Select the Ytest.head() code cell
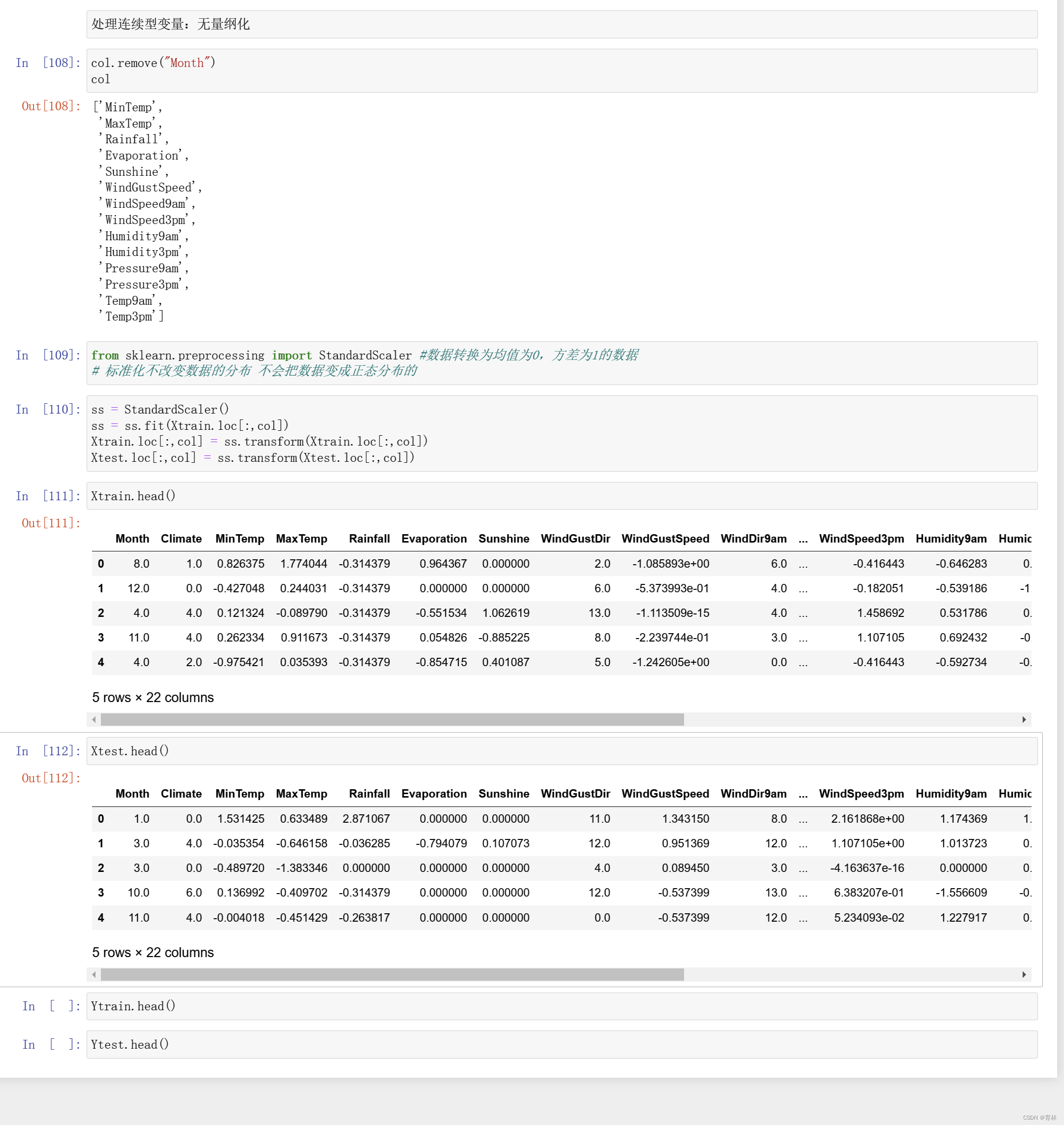The image size is (1064, 1125). (562, 1044)
